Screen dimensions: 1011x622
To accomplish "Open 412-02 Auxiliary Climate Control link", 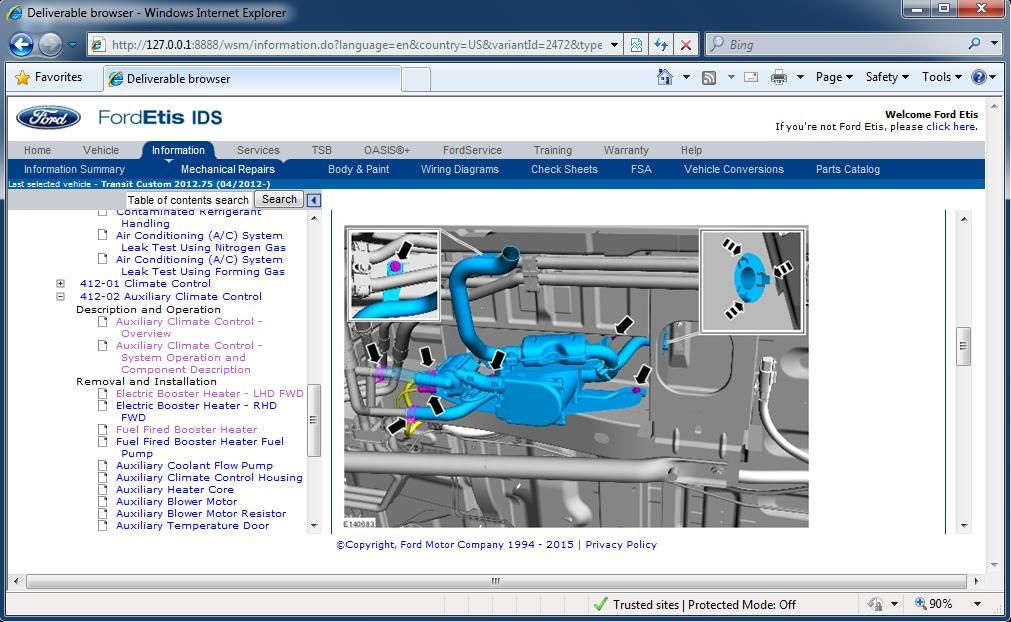I will 171,296.
